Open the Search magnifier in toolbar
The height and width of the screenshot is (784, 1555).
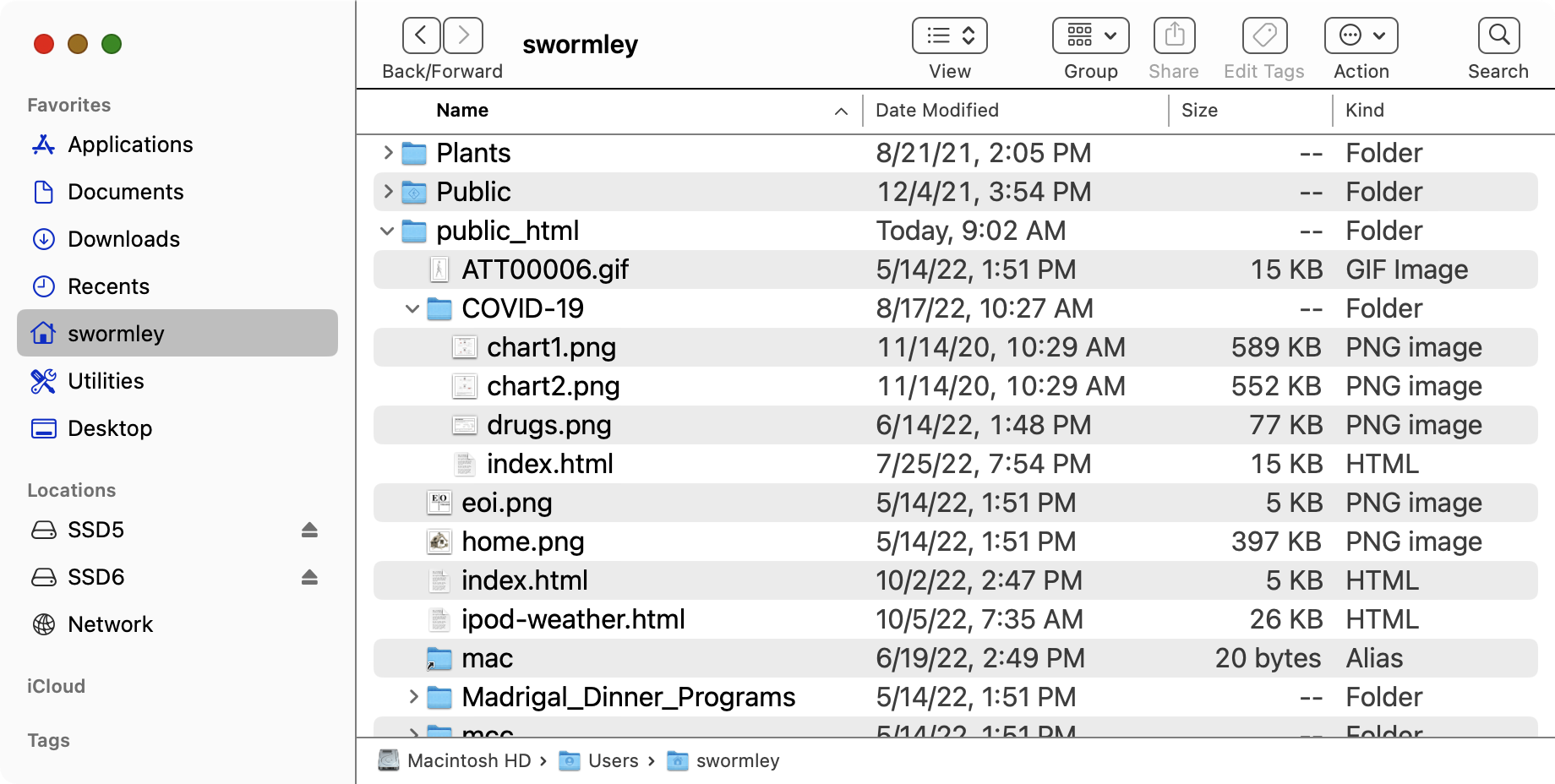(1498, 36)
